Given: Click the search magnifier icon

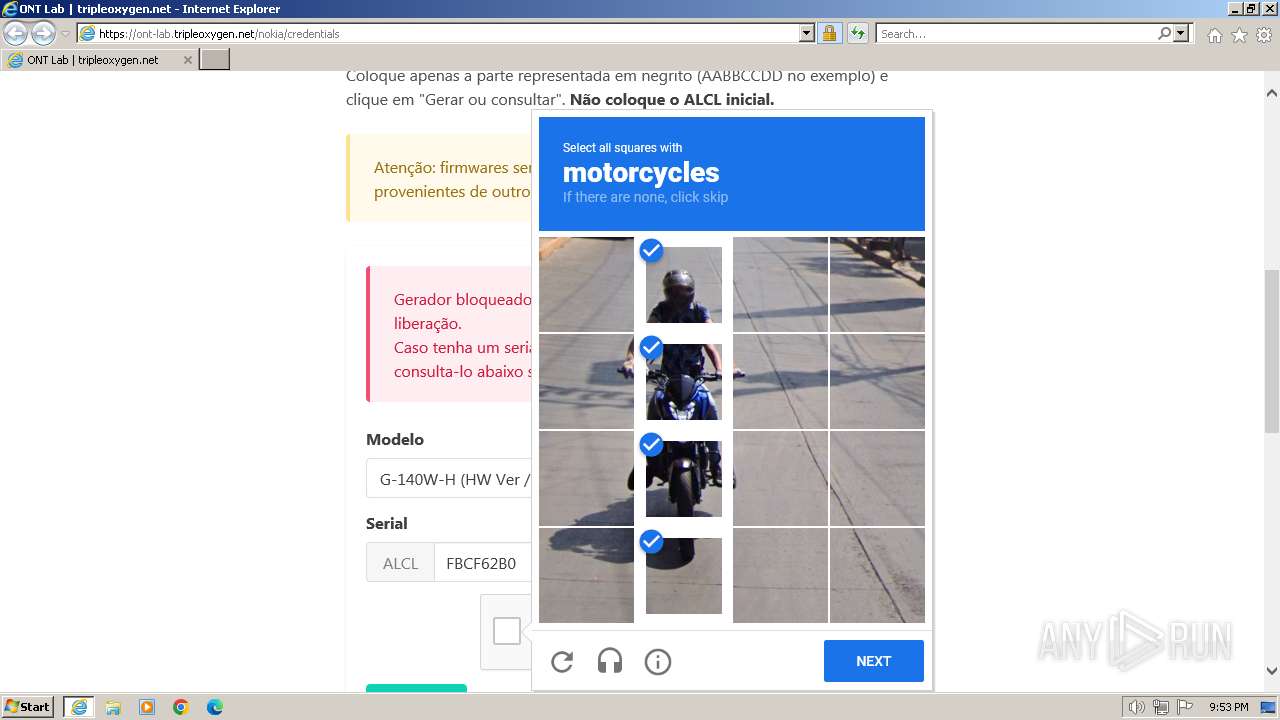Looking at the screenshot, I should (1164, 33).
